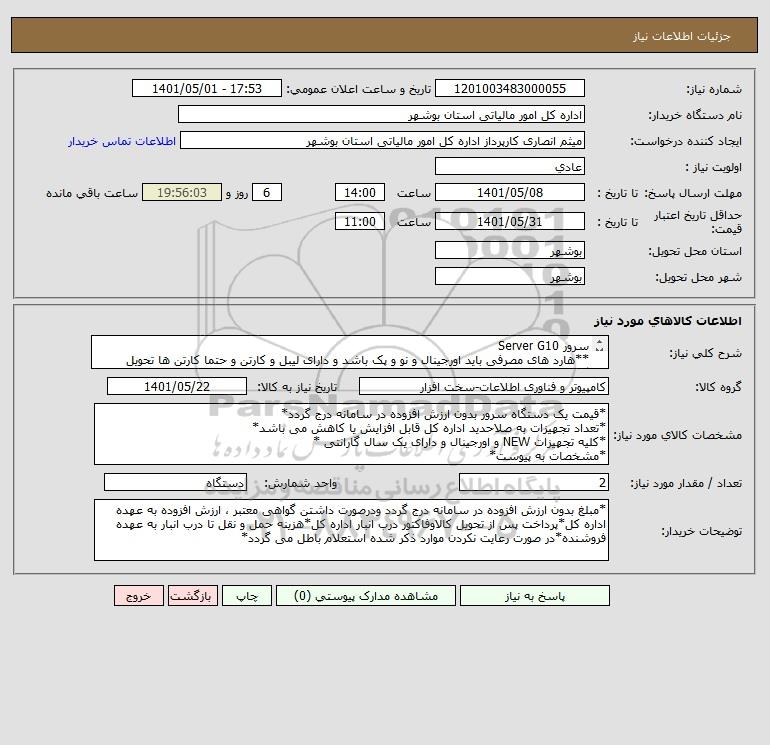Click the بازگشت back button

click(192, 596)
